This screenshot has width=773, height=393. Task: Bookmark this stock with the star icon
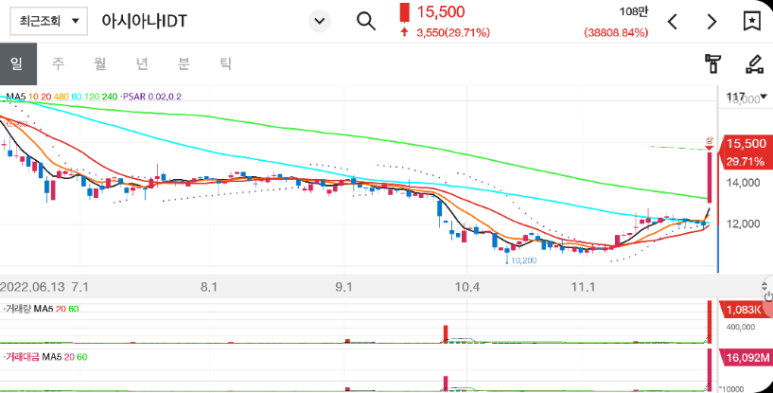[x=752, y=21]
